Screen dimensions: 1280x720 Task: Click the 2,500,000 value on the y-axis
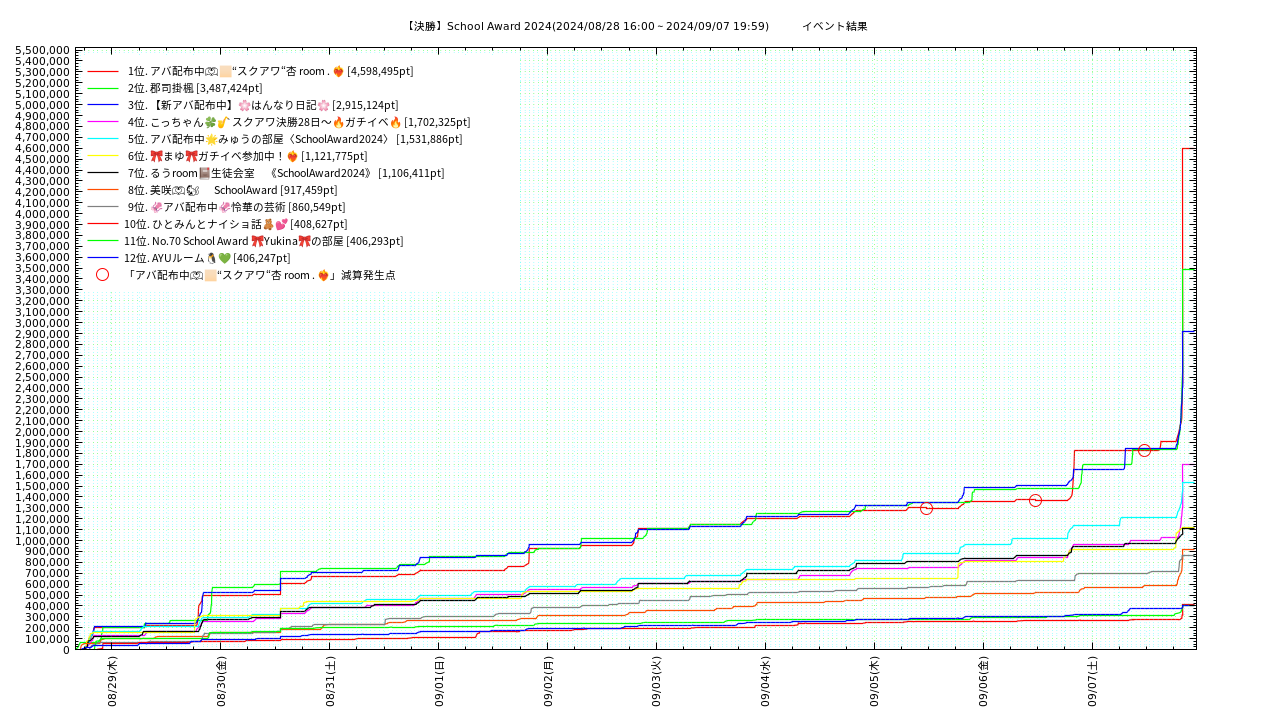tap(44, 377)
